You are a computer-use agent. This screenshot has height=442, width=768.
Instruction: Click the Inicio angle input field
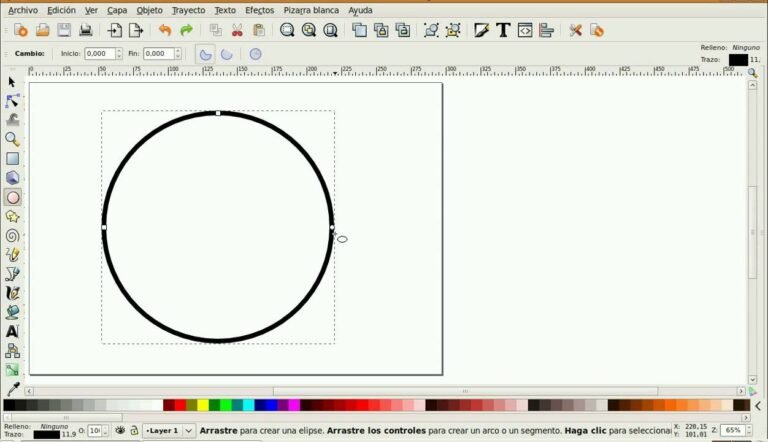(x=100, y=53)
